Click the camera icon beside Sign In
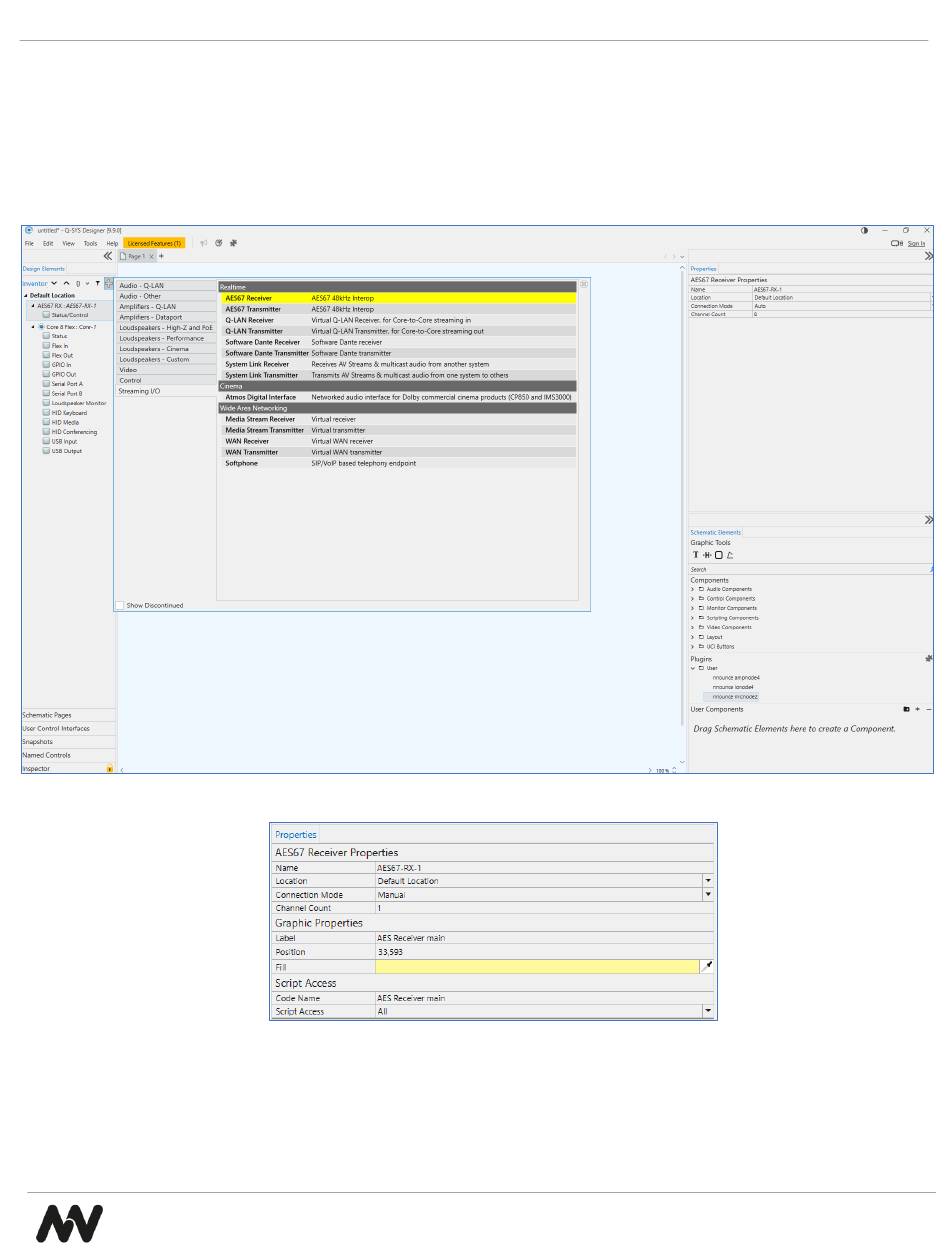The image size is (950, 1254). coord(897,243)
